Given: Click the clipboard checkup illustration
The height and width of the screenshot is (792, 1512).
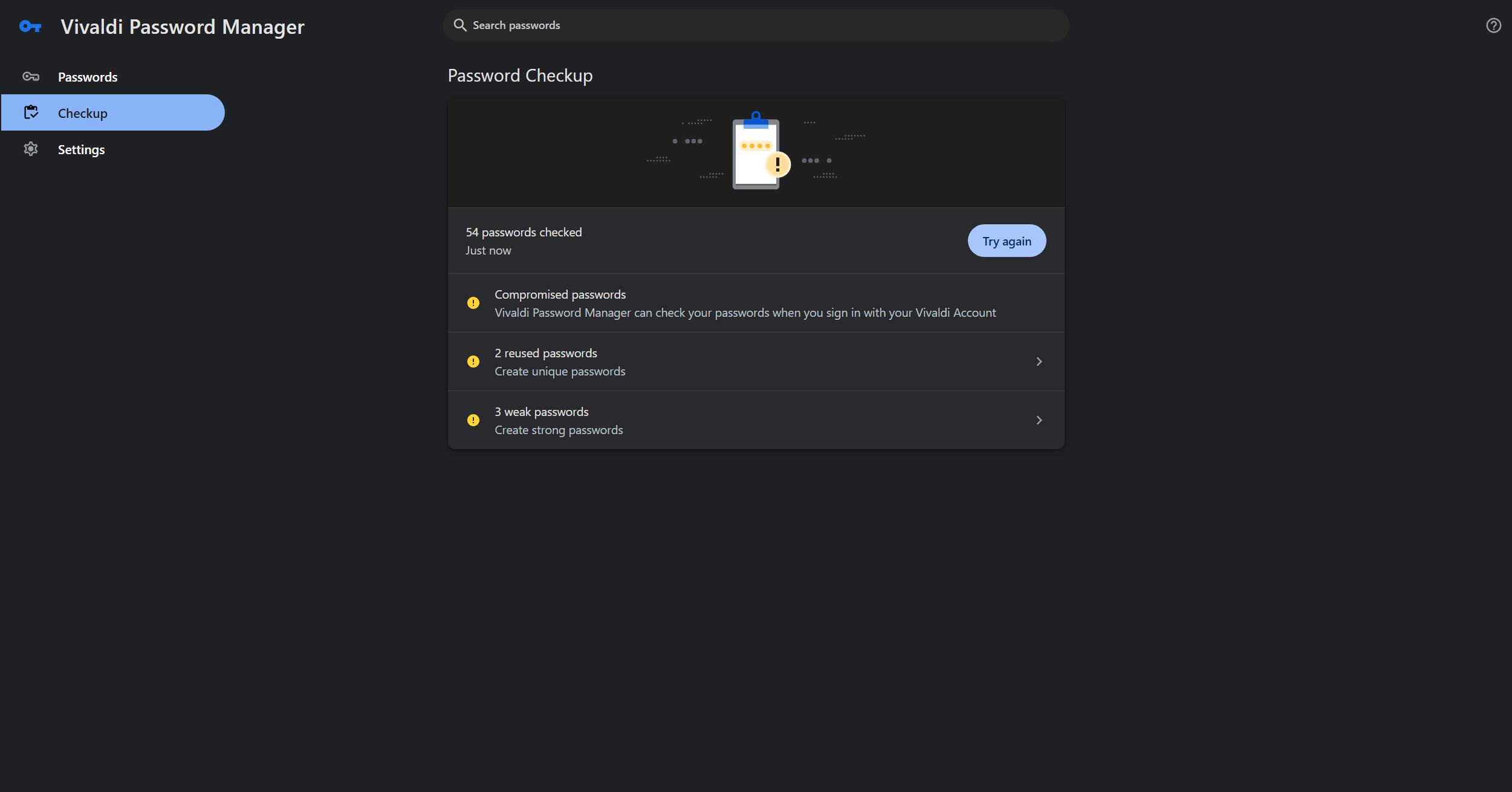Looking at the screenshot, I should (x=759, y=151).
